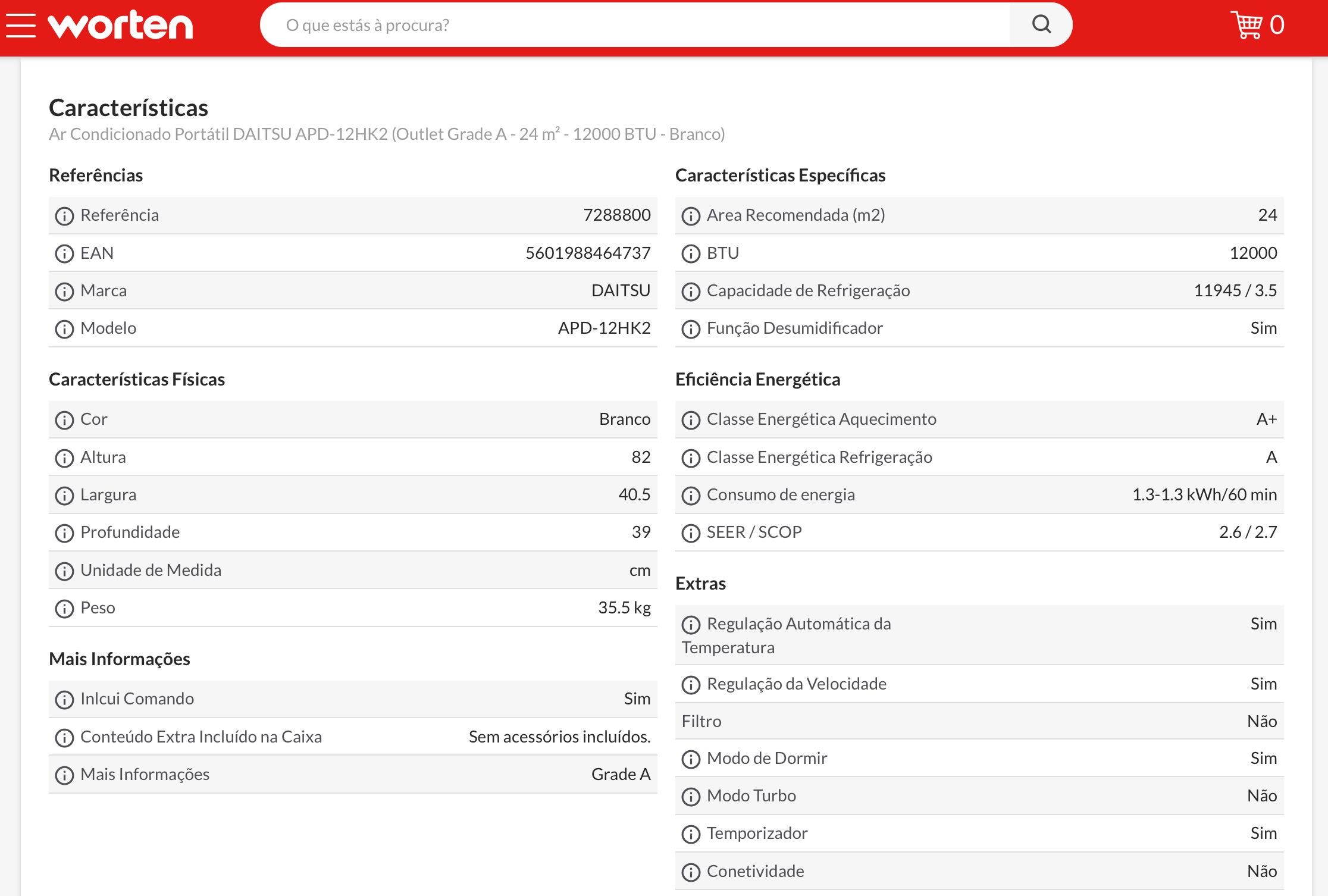Viewport: 1328px width, 896px height.
Task: Click info icon next to Temporizador
Action: (x=691, y=834)
